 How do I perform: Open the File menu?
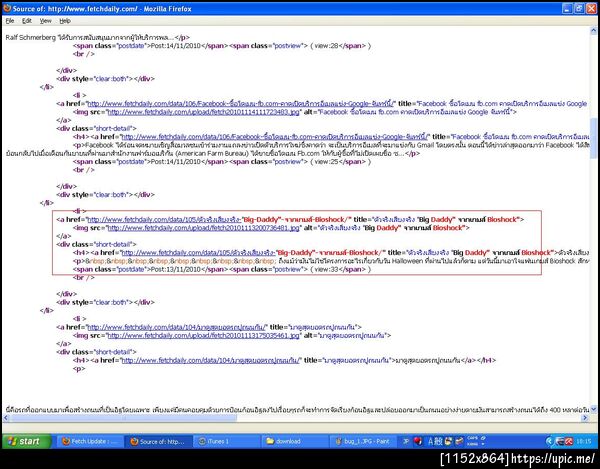tap(10, 21)
